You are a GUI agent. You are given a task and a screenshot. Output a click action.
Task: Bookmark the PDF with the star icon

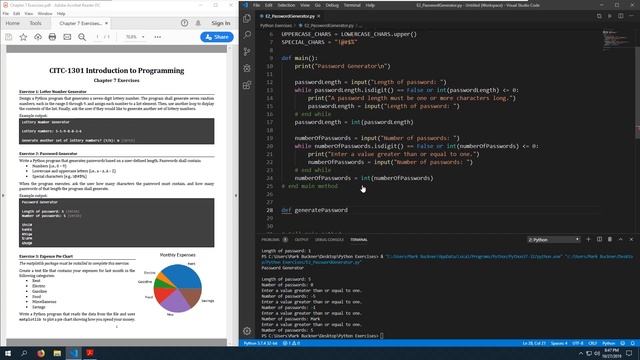coord(23,37)
